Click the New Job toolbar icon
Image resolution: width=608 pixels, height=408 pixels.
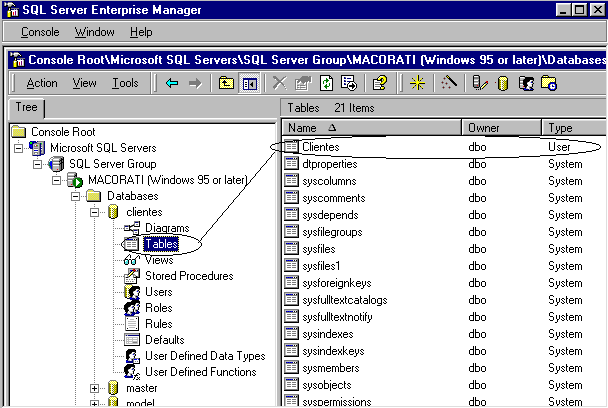tap(549, 83)
